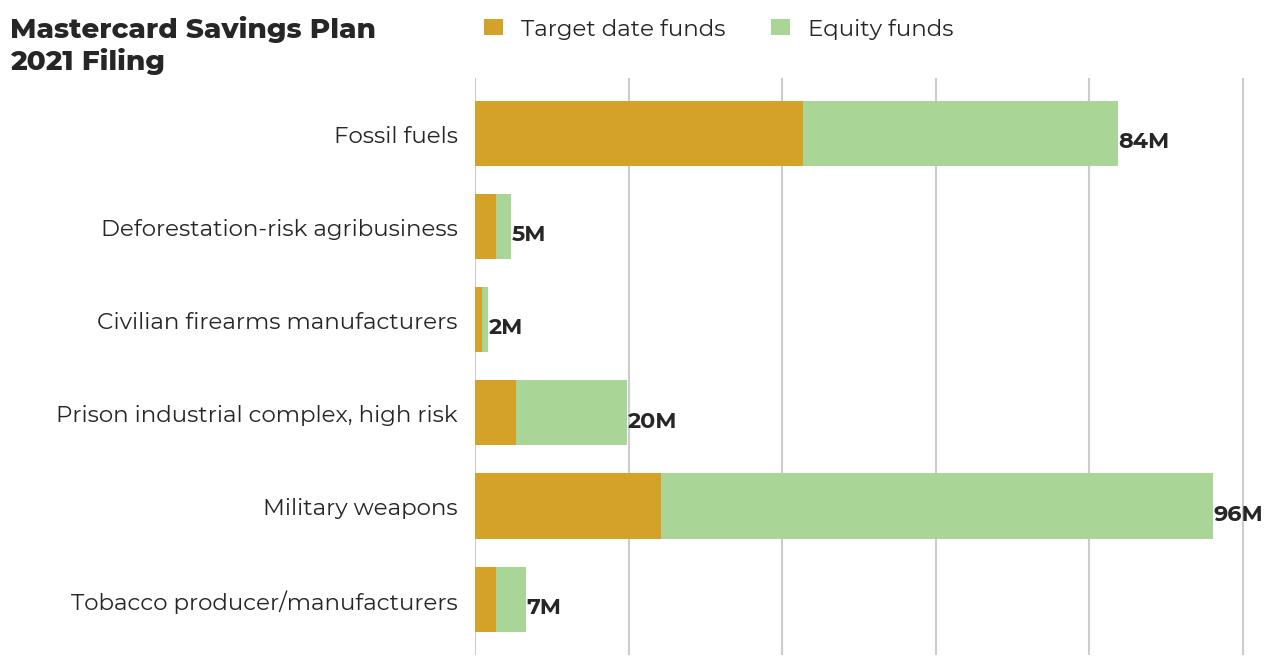Select the gold Prison industrial complex bar segment
The height and width of the screenshot is (665, 1273).
tap(495, 412)
